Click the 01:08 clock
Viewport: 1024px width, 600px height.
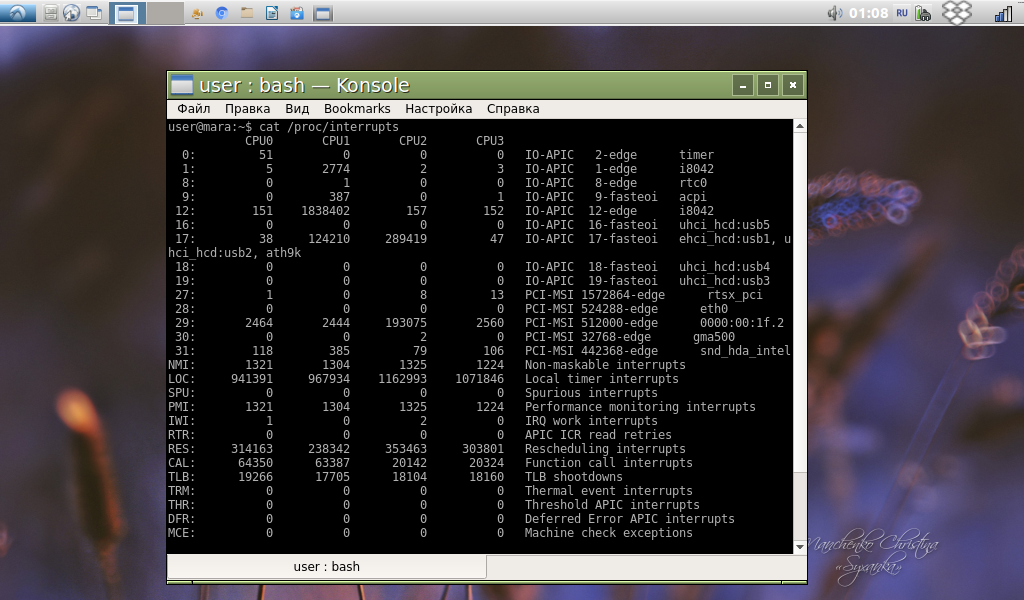pos(869,13)
